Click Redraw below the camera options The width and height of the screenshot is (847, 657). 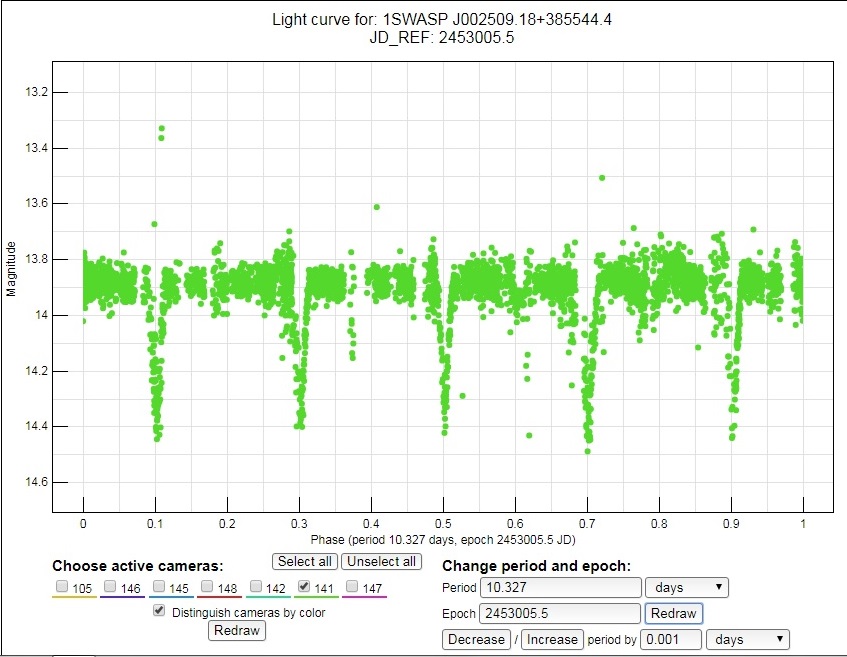tap(238, 630)
